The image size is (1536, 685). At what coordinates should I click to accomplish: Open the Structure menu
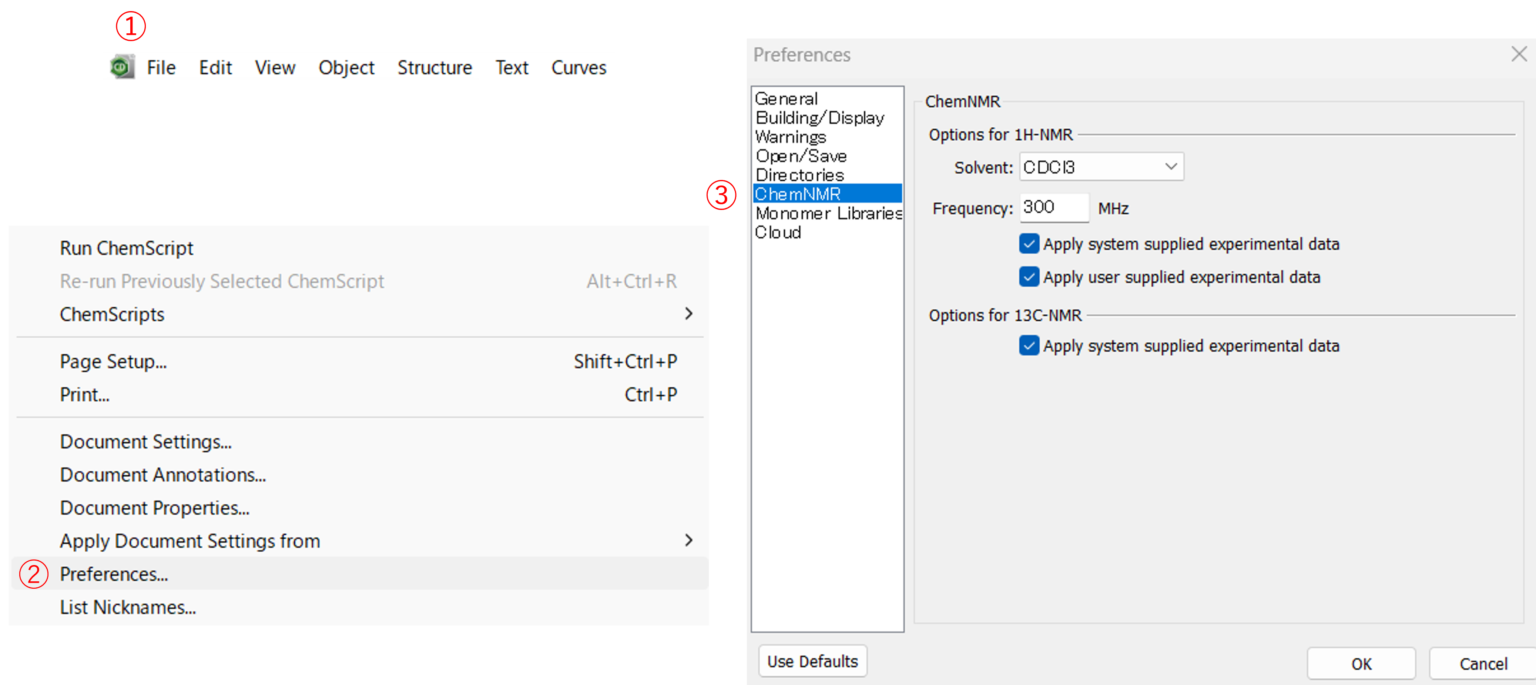(435, 67)
